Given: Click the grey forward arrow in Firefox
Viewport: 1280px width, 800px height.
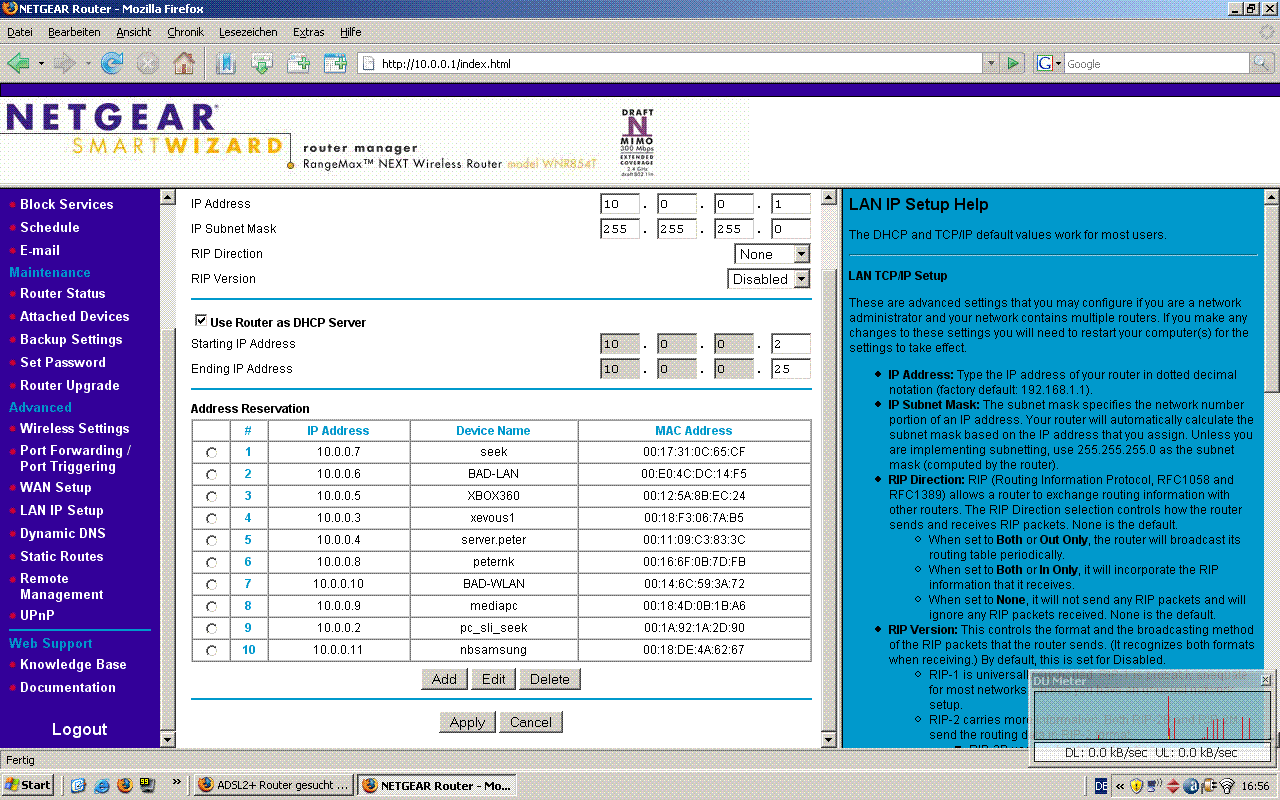Looking at the screenshot, I should 64,63.
